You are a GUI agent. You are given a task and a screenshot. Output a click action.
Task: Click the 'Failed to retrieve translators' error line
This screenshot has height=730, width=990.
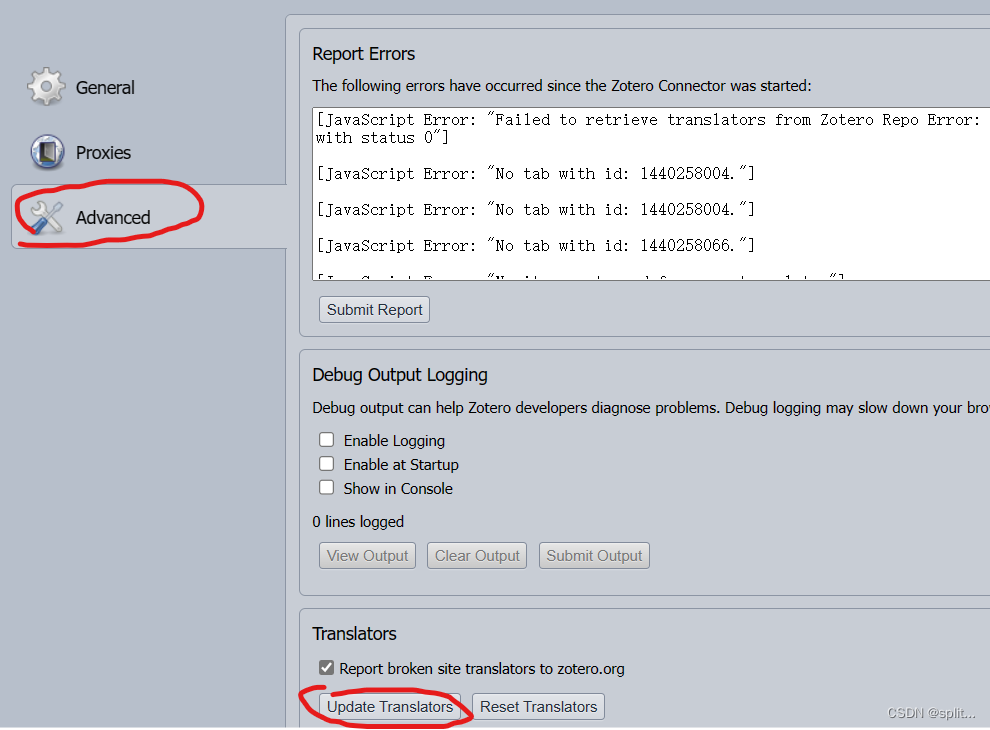tap(648, 128)
